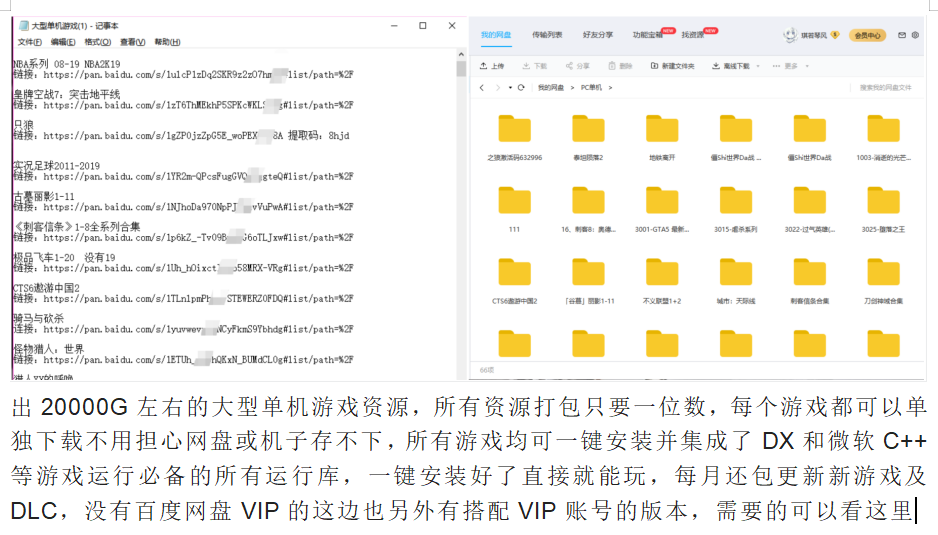Click the text line '皇牌空战7：突击地平线'

pos(66,95)
